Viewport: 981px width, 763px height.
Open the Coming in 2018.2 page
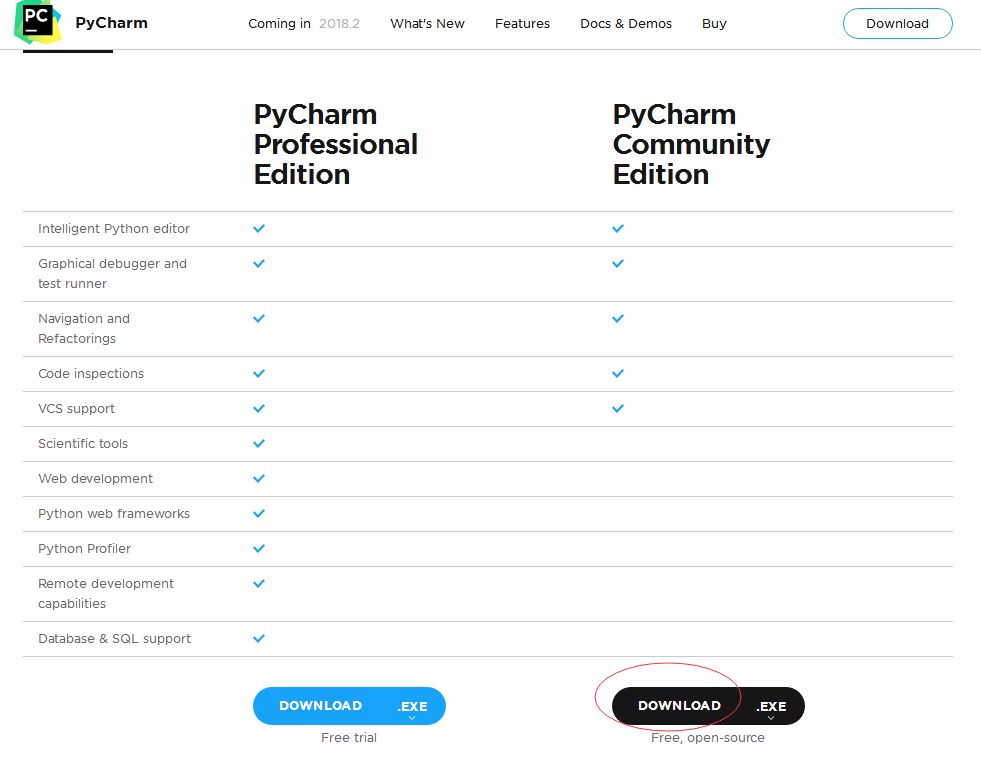point(304,23)
